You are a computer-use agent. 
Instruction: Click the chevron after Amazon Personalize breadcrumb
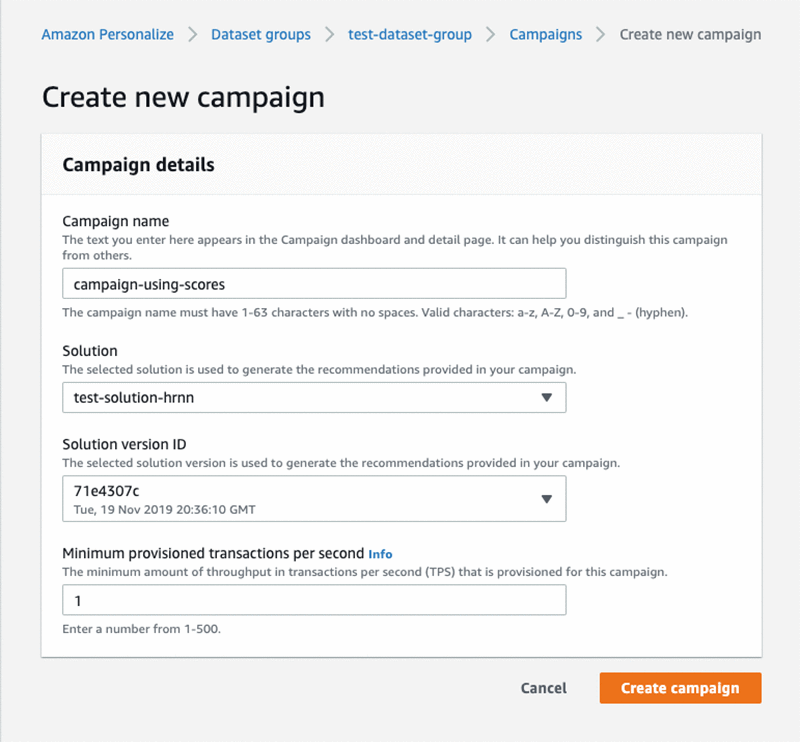pos(192,35)
